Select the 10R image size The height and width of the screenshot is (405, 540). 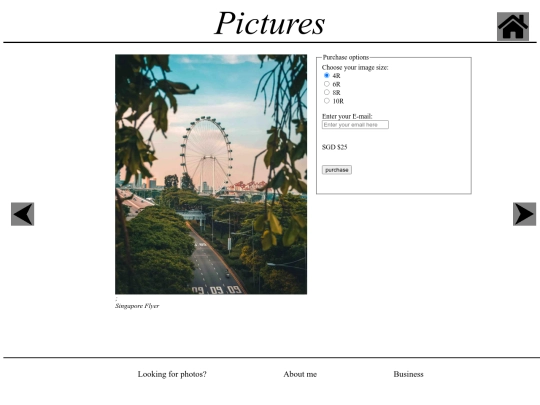point(326,101)
